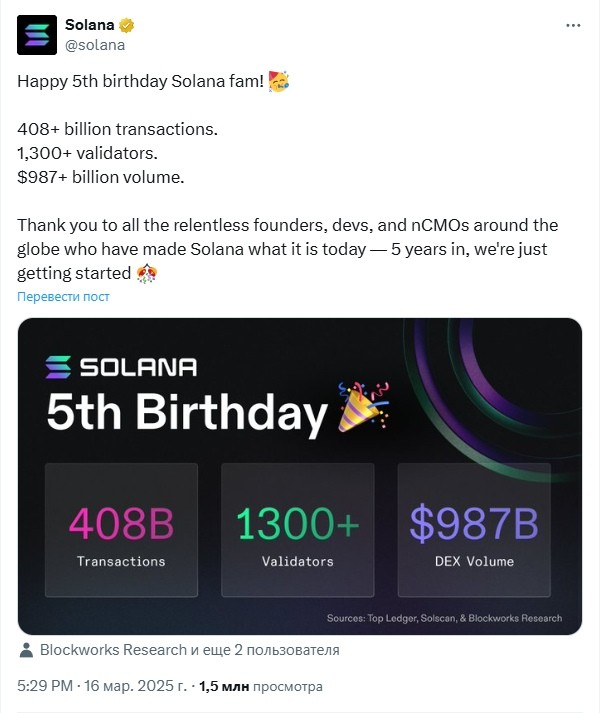The height and width of the screenshot is (713, 600).
Task: Click the '5th Birthday' heading in the image
Action: tap(187, 411)
